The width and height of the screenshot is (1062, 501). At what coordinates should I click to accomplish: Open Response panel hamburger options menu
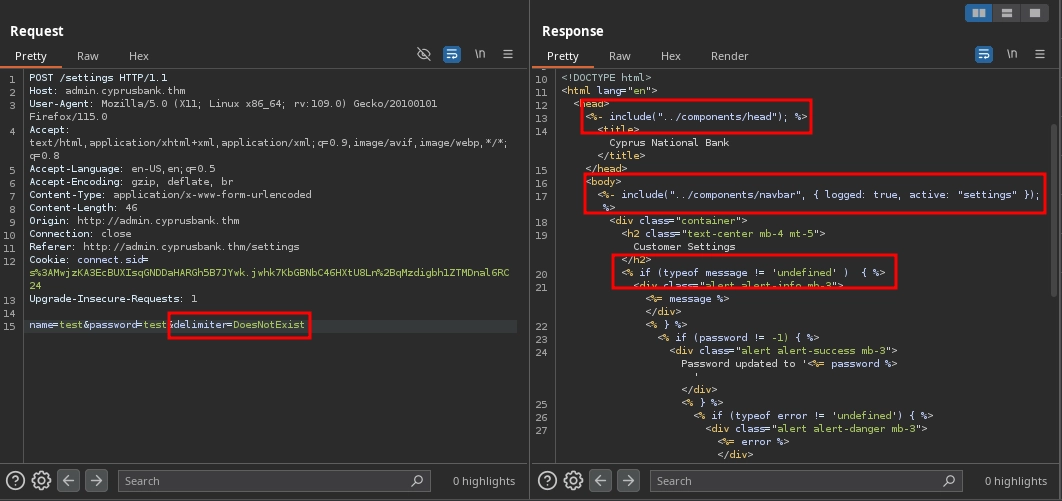1040,54
